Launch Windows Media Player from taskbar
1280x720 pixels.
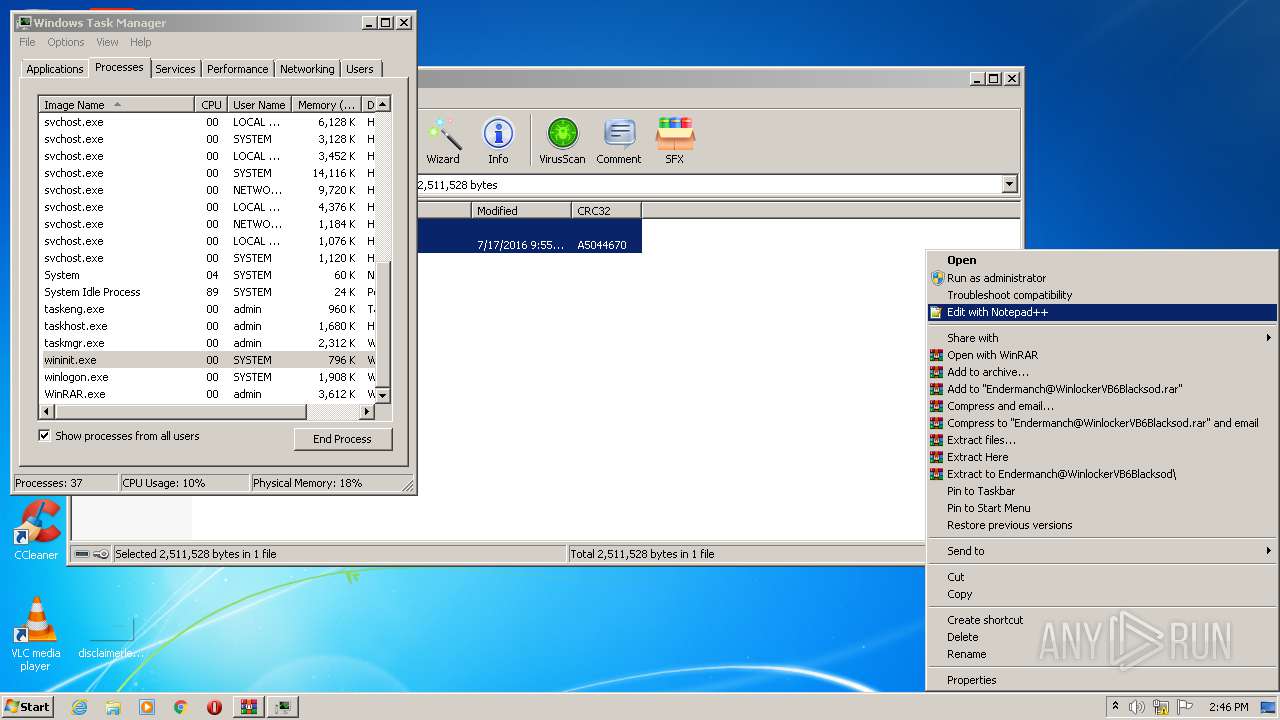(x=147, y=707)
